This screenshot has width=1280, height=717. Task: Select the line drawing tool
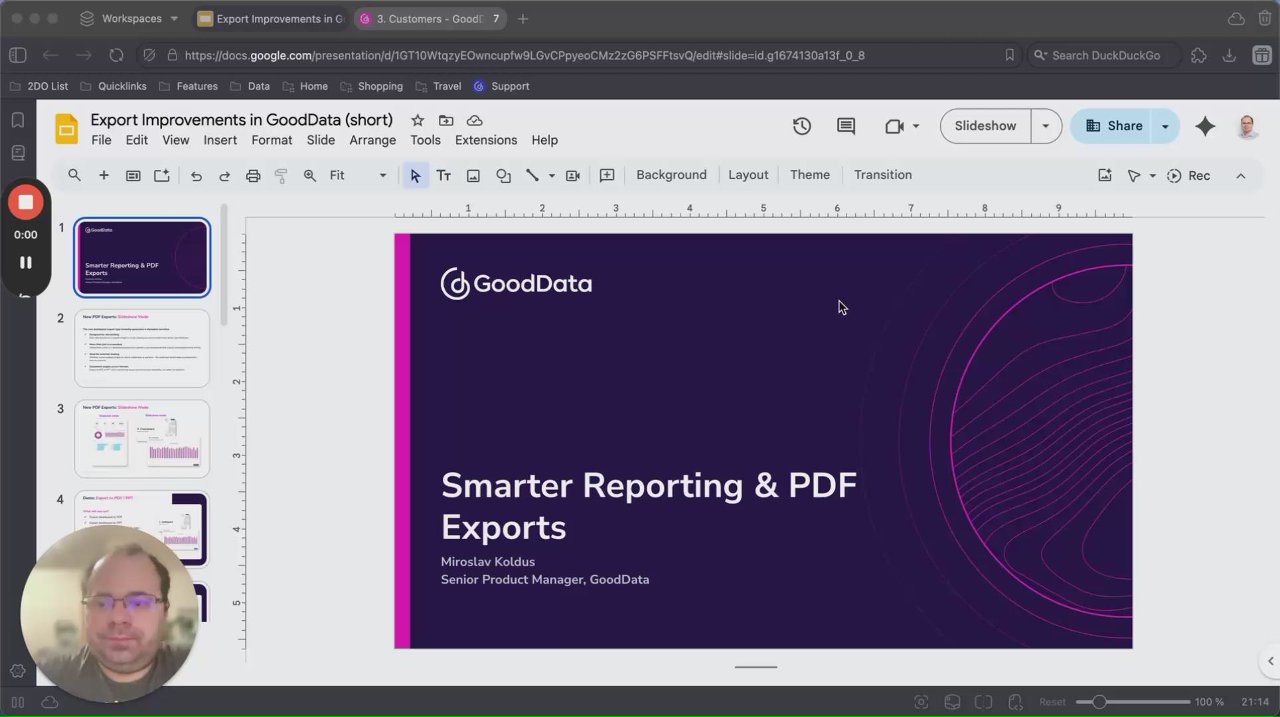click(x=532, y=175)
